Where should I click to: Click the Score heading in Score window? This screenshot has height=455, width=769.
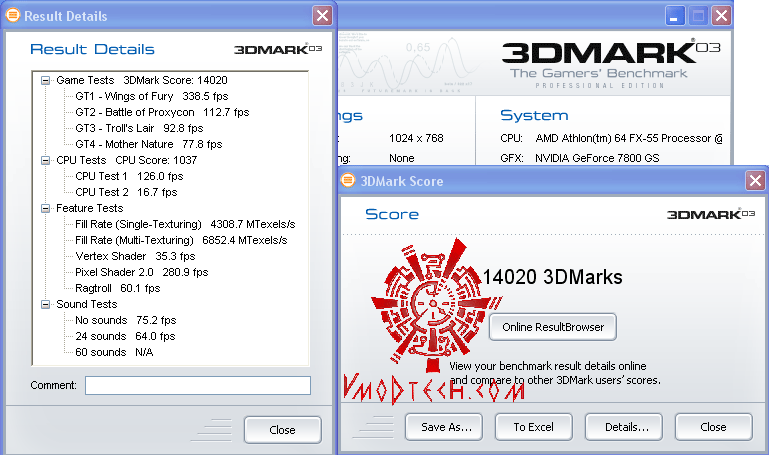[392, 214]
